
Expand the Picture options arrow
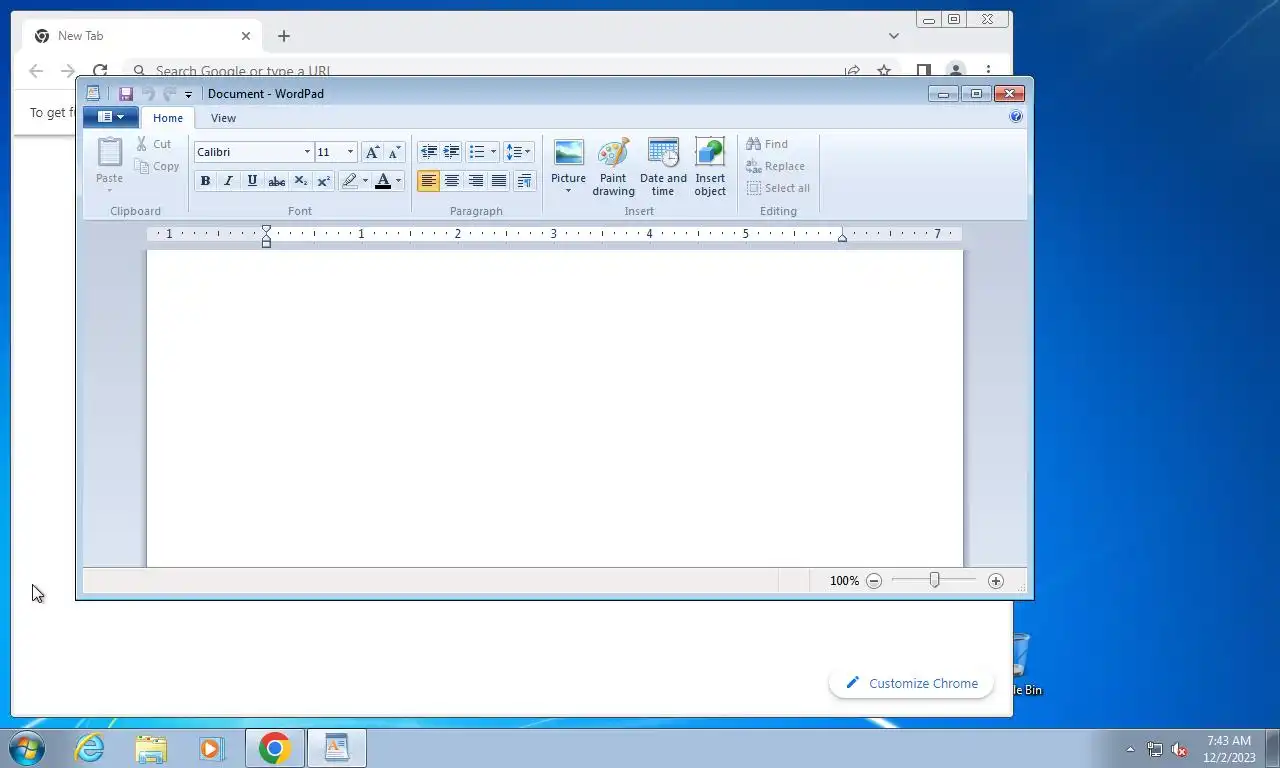tap(568, 191)
